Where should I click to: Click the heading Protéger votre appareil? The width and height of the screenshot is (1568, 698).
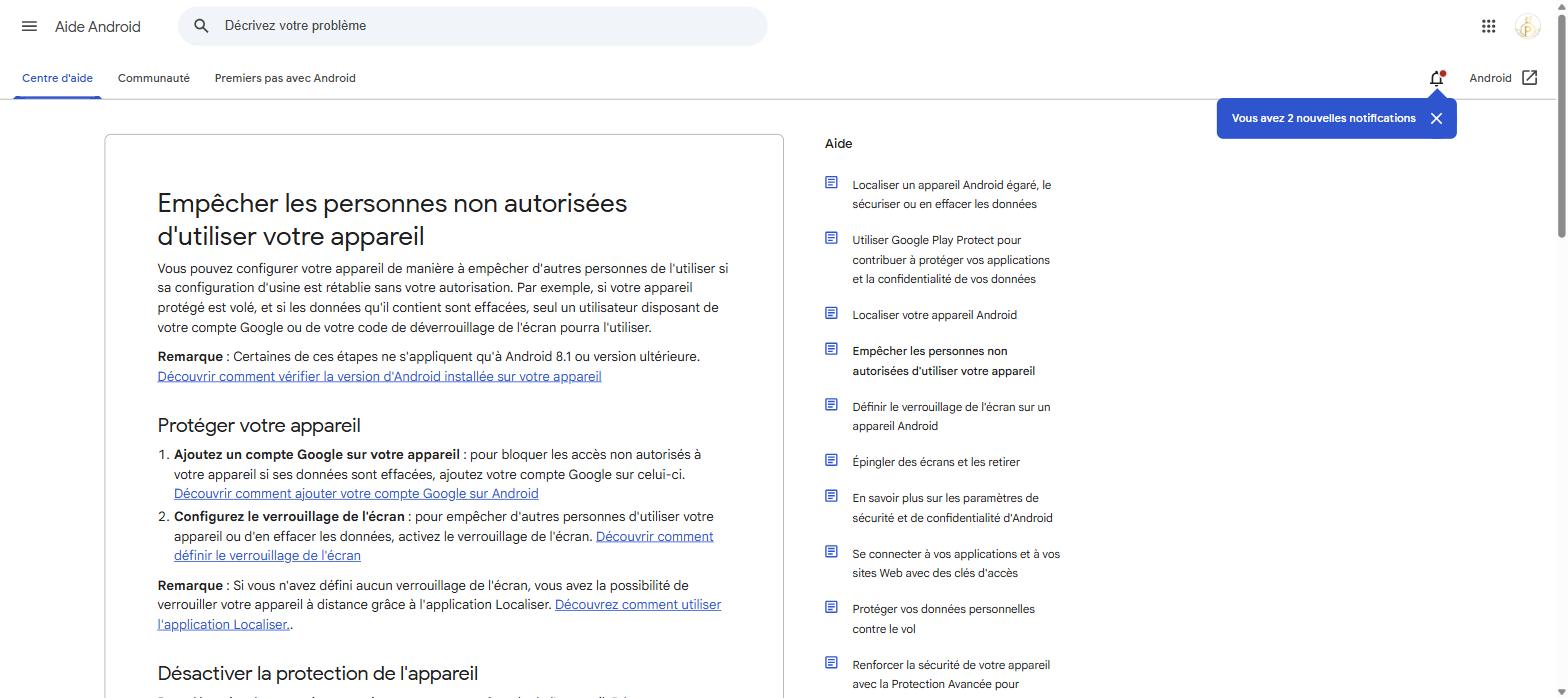click(x=259, y=426)
